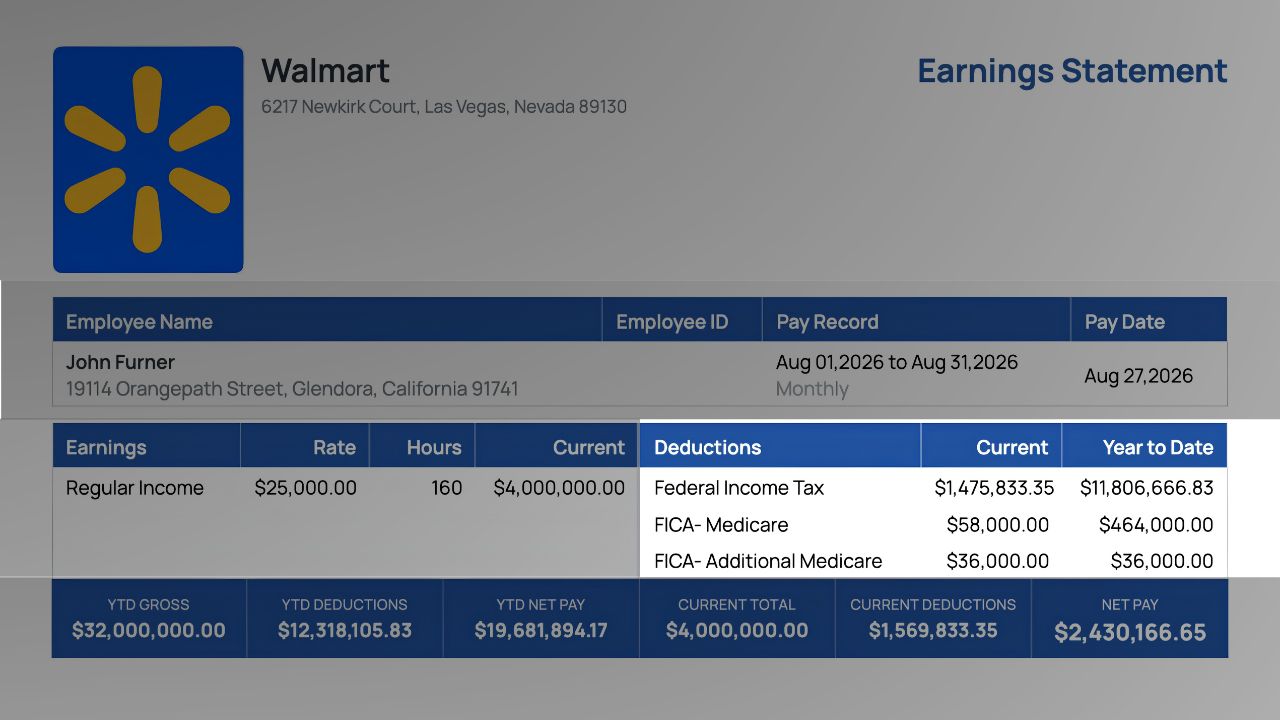Click the NET PAY label
This screenshot has width=1280, height=720.
1130,604
